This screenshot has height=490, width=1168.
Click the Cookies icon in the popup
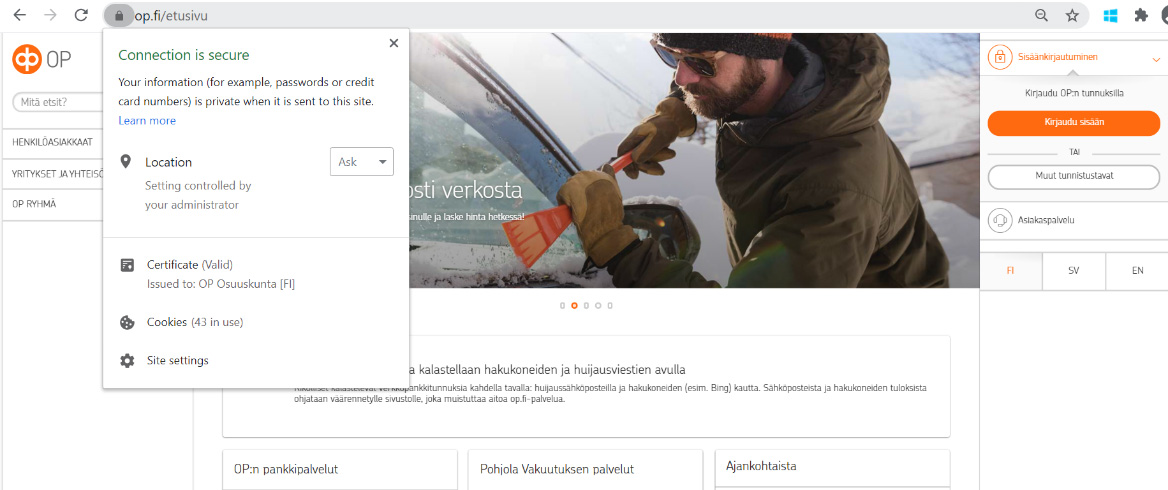click(x=127, y=322)
